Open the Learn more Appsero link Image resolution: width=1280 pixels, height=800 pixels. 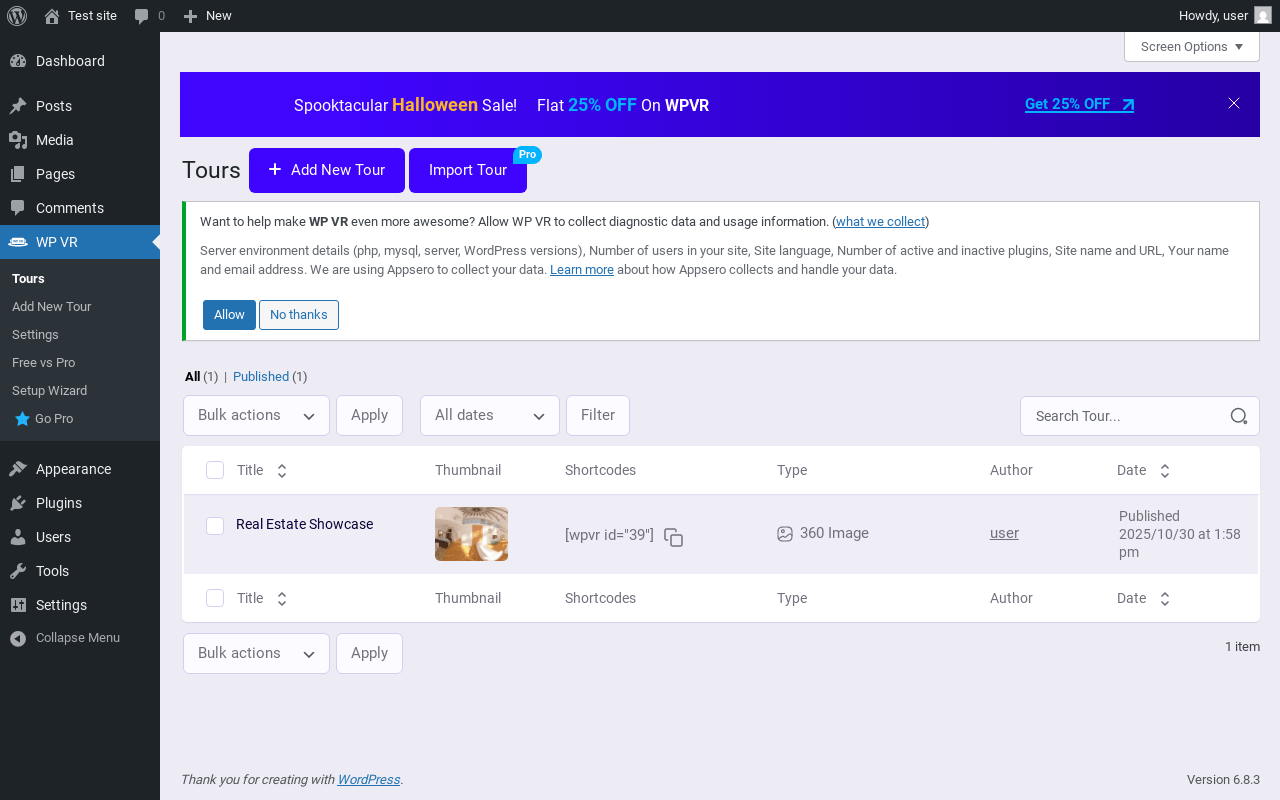(582, 270)
